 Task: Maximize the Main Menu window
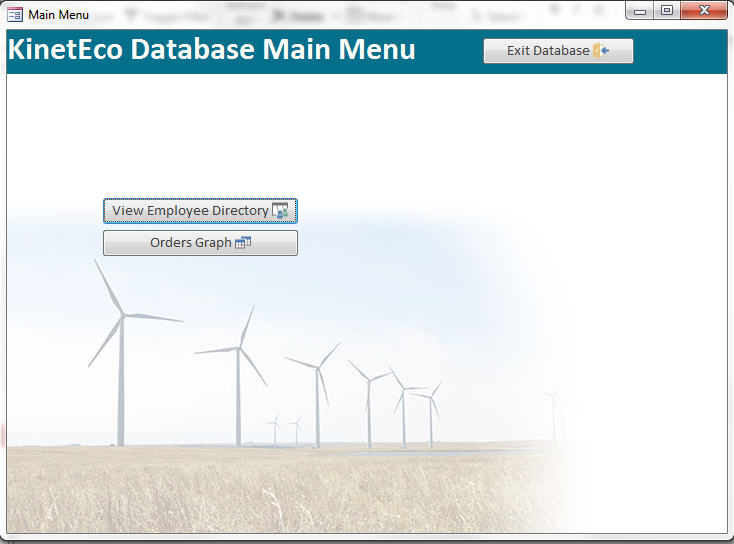667,11
